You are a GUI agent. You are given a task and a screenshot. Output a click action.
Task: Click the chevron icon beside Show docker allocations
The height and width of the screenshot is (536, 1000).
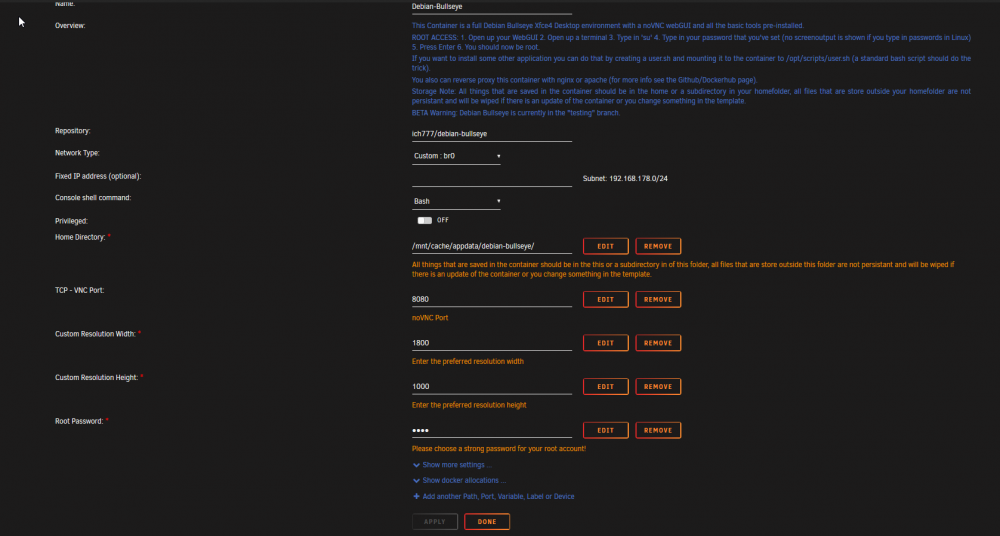click(416, 480)
